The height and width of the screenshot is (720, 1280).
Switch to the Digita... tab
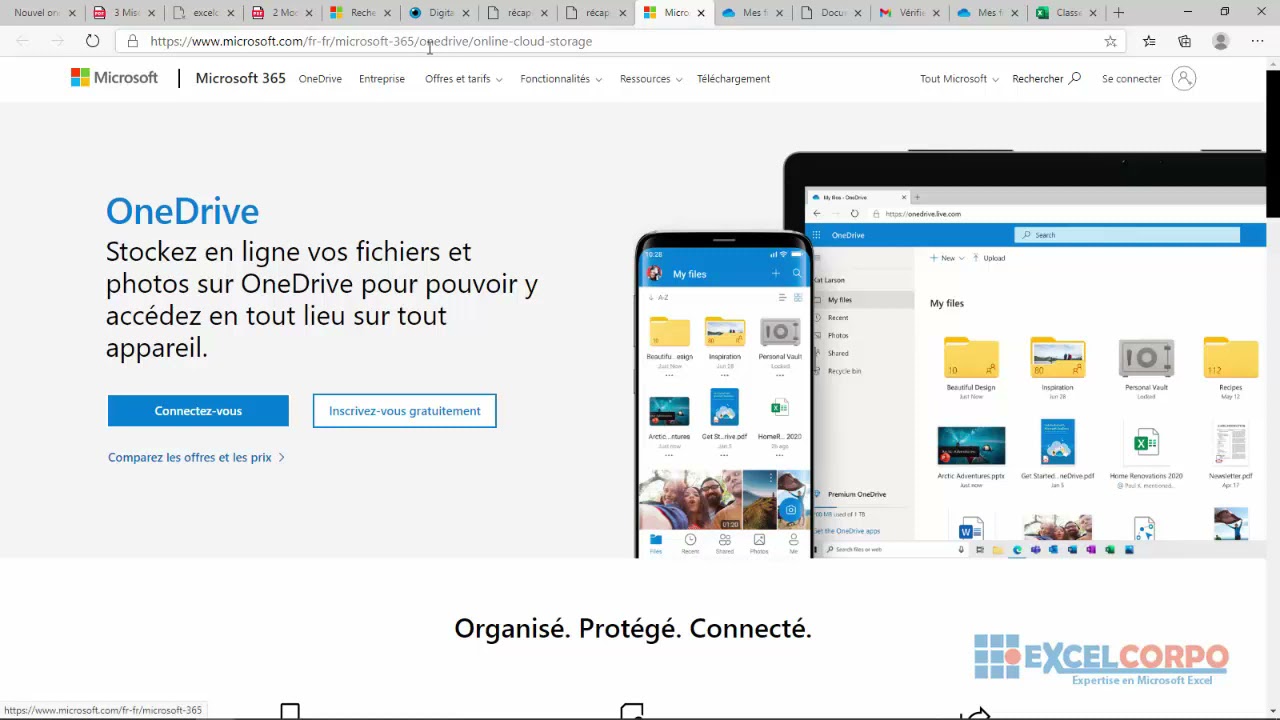(x=437, y=13)
